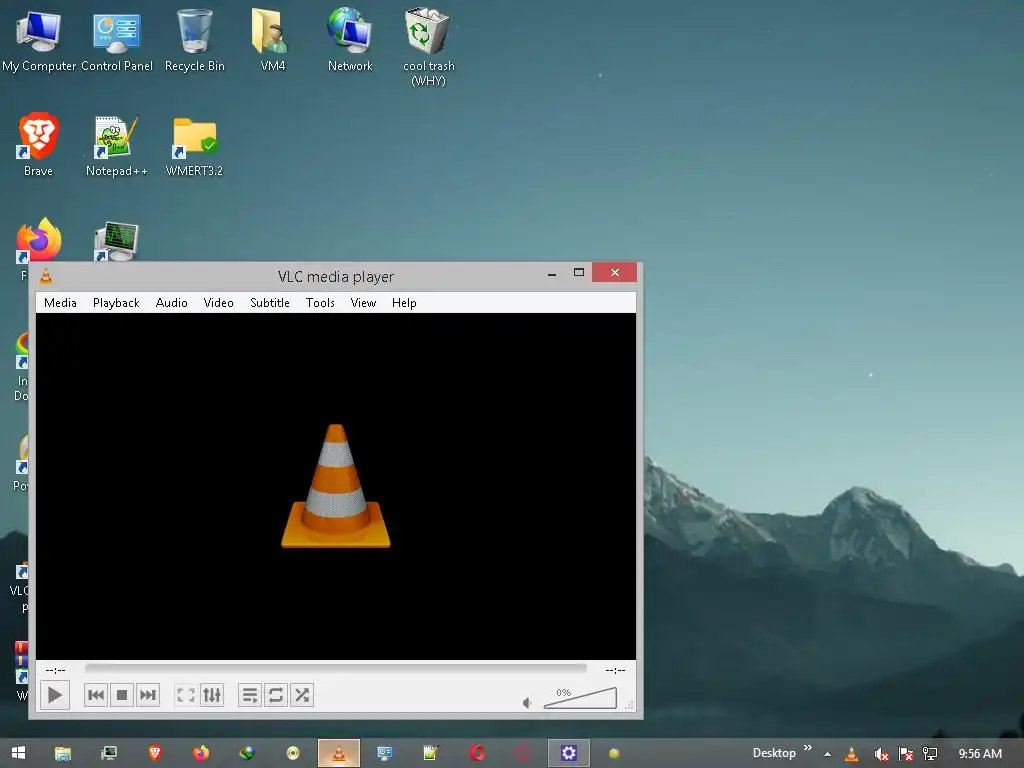Select the Network desktop icon
Image resolution: width=1024 pixels, height=768 pixels.
350,40
